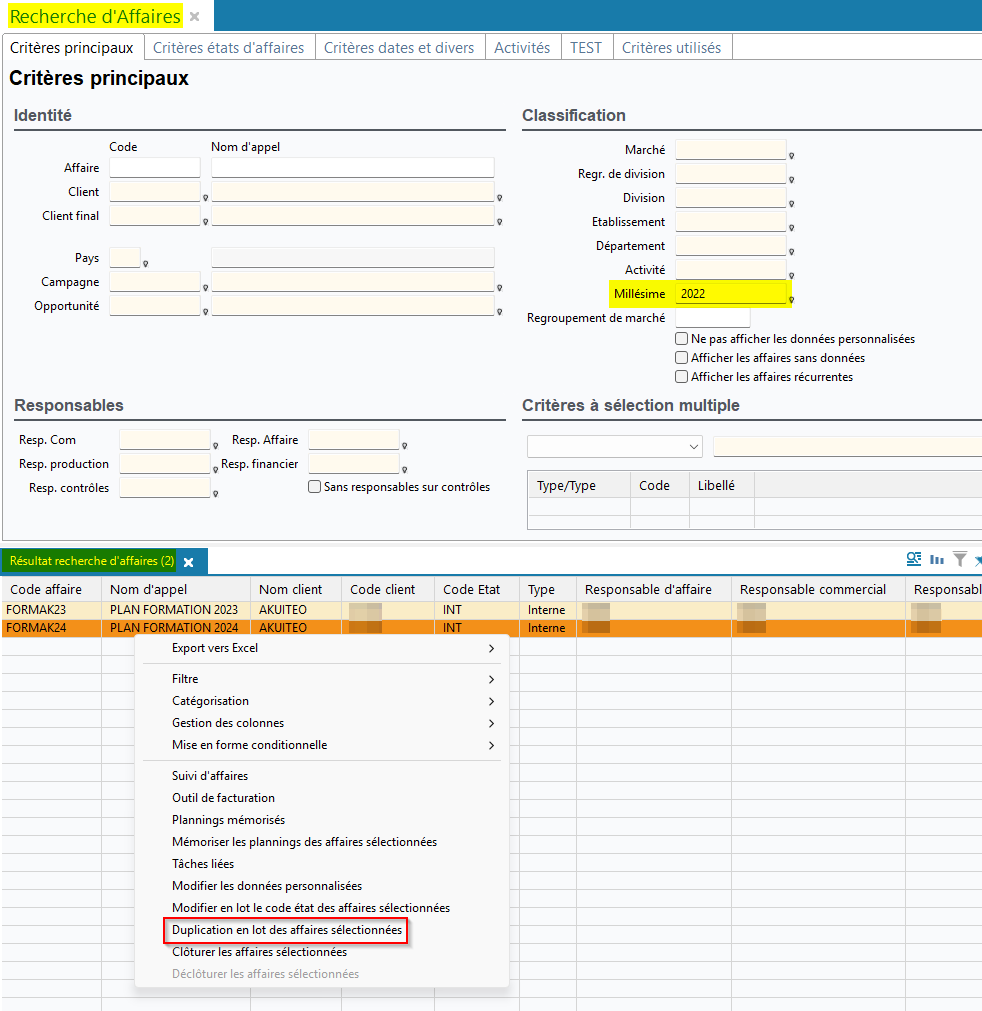Click the Affaire code input field

[155, 168]
